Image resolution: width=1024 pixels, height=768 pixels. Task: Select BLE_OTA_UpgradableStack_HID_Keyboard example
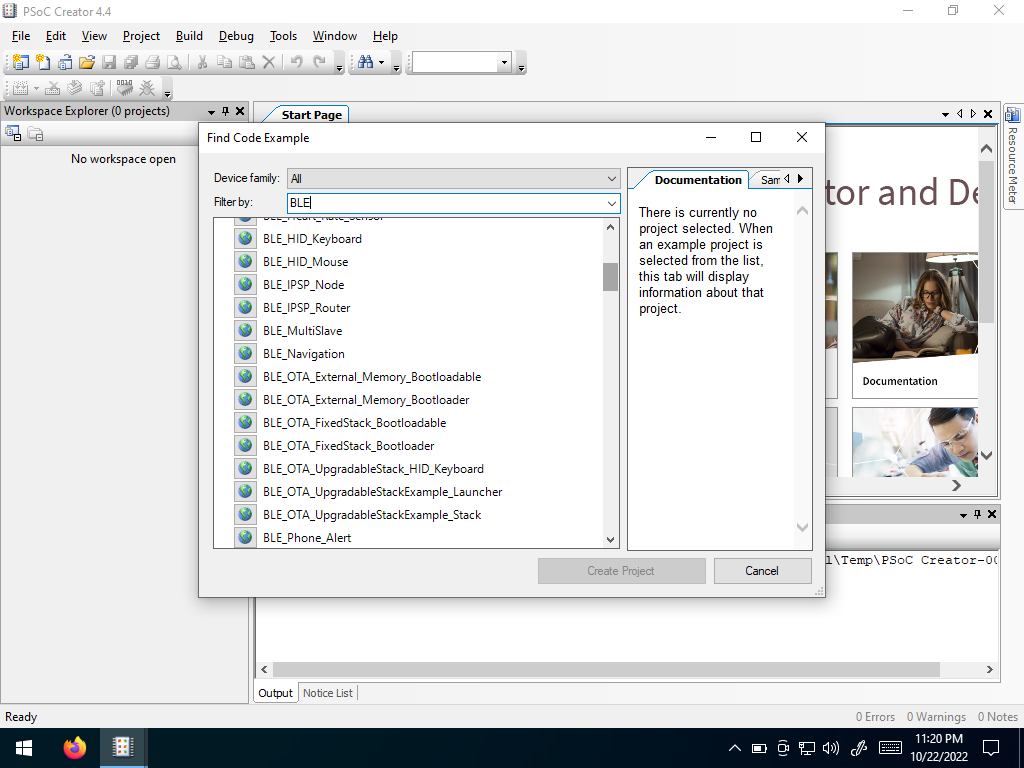[x=374, y=469]
